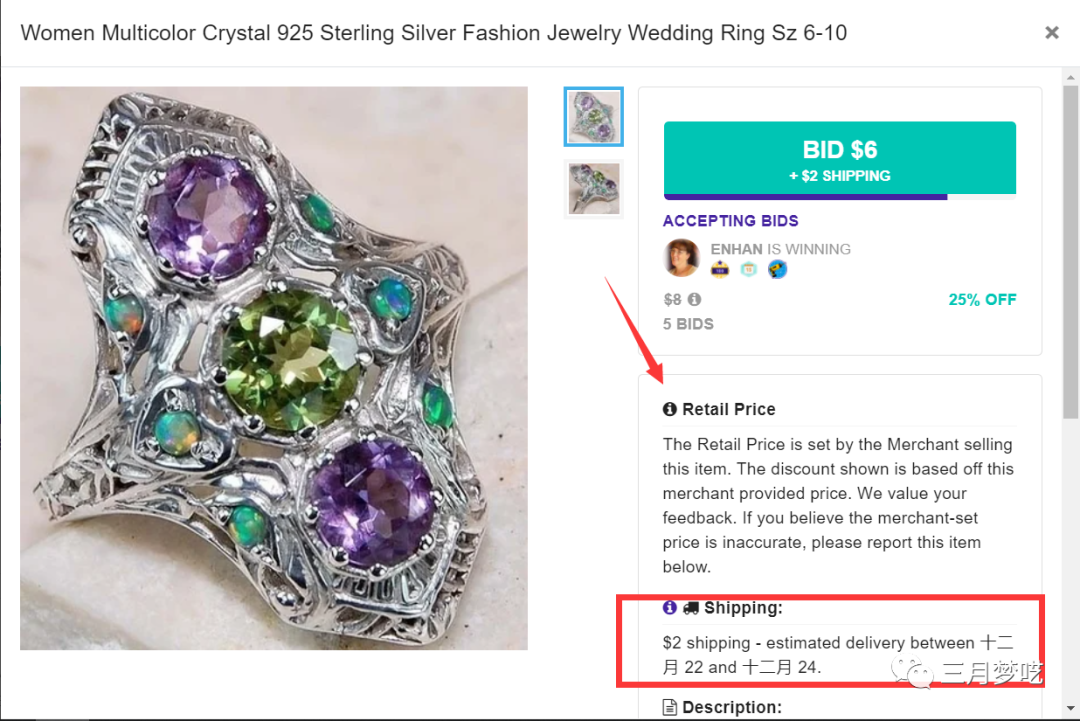Click the ENHAN bidder name
1080x721 pixels.
coord(736,249)
